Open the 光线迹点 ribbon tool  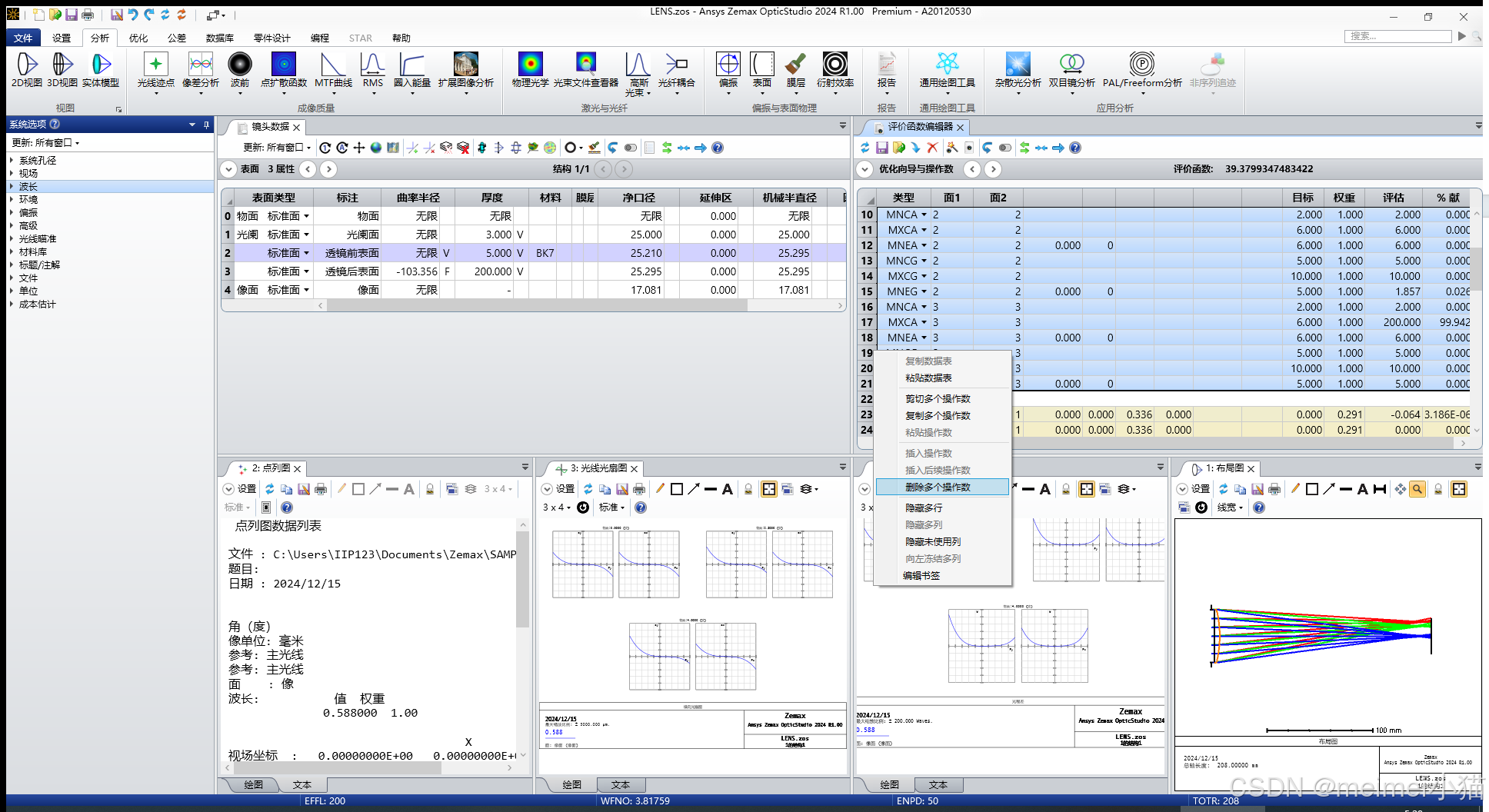pos(155,73)
